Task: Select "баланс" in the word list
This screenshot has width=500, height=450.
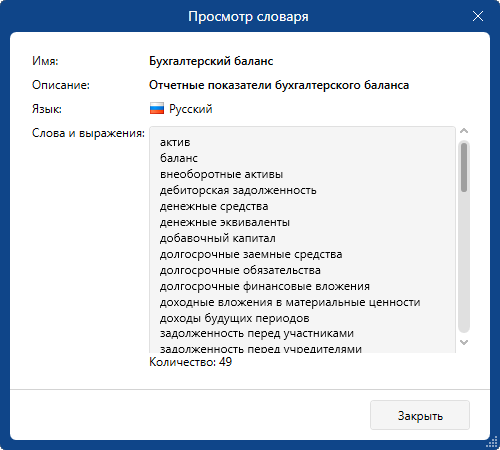Action: click(179, 158)
